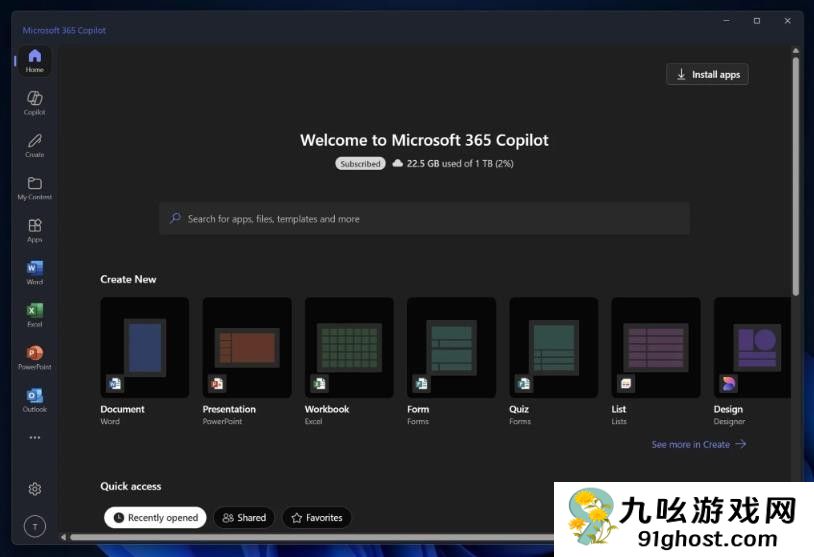814x557 pixels.
Task: Open settings gear in sidebar
Action: [x=35, y=489]
